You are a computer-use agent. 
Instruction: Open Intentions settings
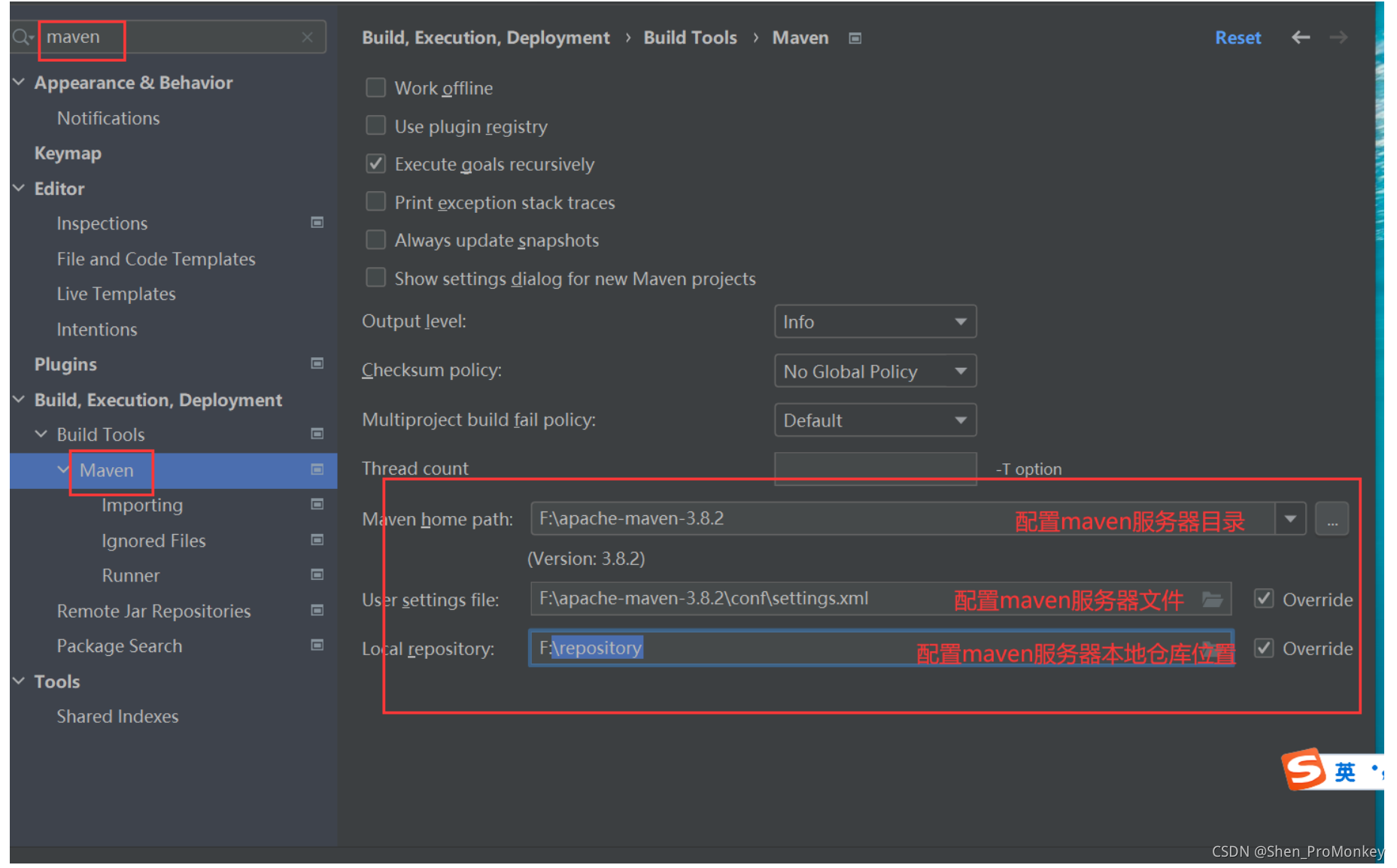click(x=97, y=329)
